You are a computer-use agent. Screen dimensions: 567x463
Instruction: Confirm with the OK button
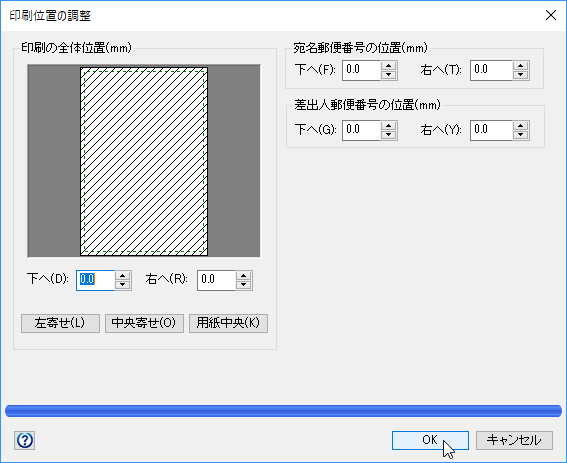pos(430,440)
